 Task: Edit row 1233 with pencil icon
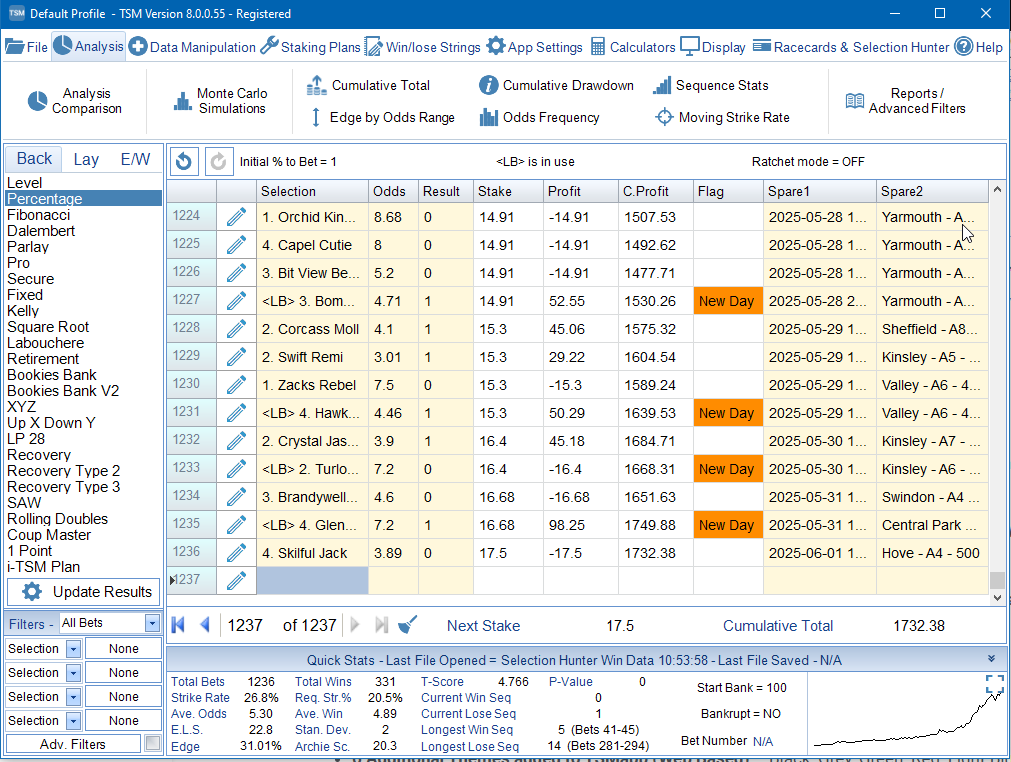tap(237, 469)
